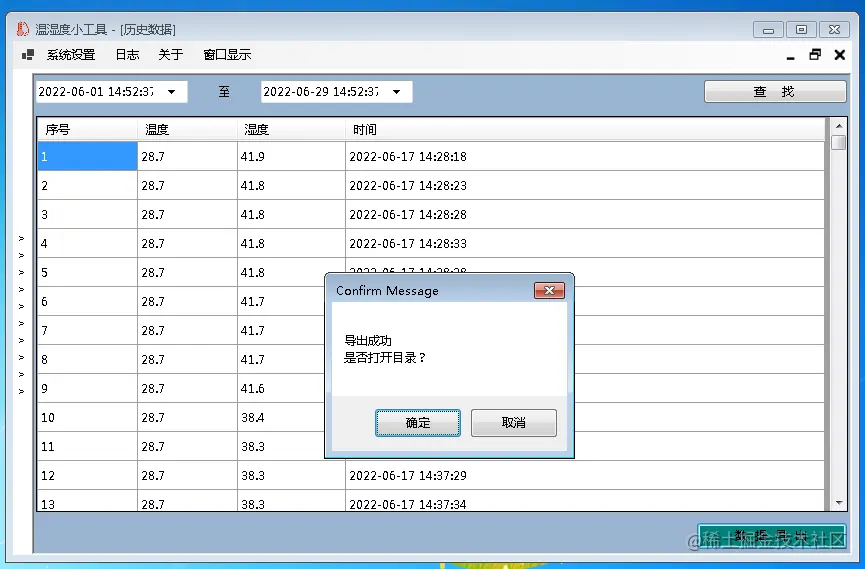Minimize the main 温湿度小工具 window
The height and width of the screenshot is (569, 865).
point(768,30)
